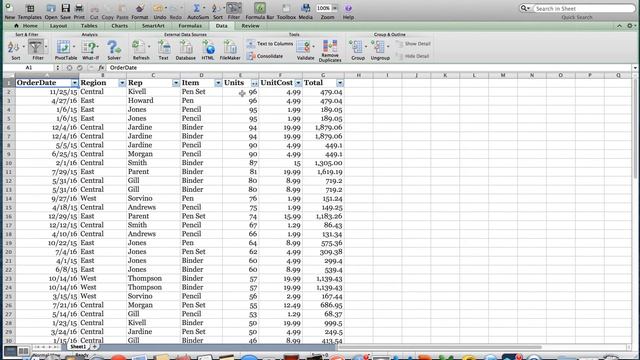Click the horizontal scrollbar
The height and width of the screenshot is (360, 640).
click(x=440, y=347)
